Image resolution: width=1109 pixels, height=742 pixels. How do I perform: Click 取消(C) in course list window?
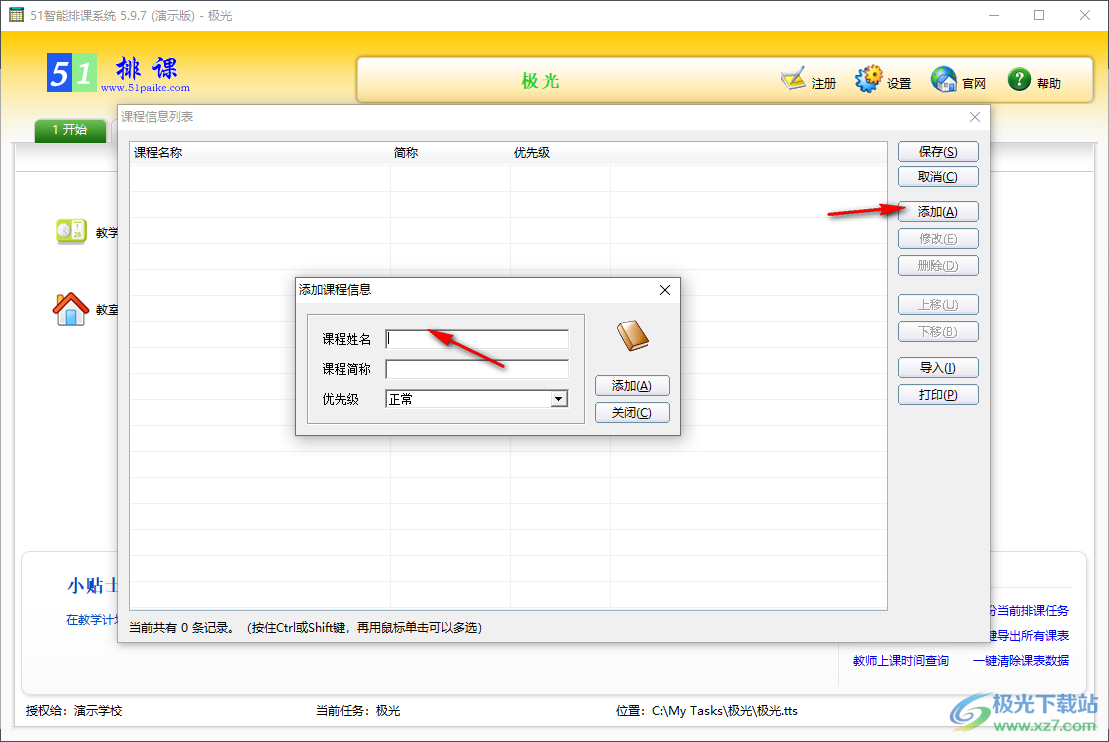click(938, 176)
